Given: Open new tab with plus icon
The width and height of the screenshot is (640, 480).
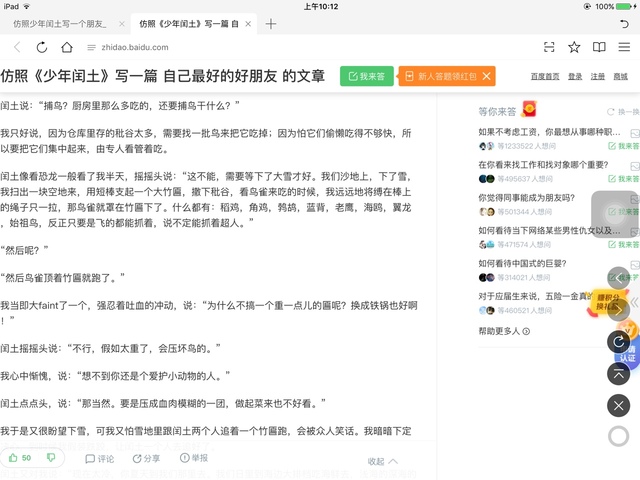Looking at the screenshot, I should [270, 22].
